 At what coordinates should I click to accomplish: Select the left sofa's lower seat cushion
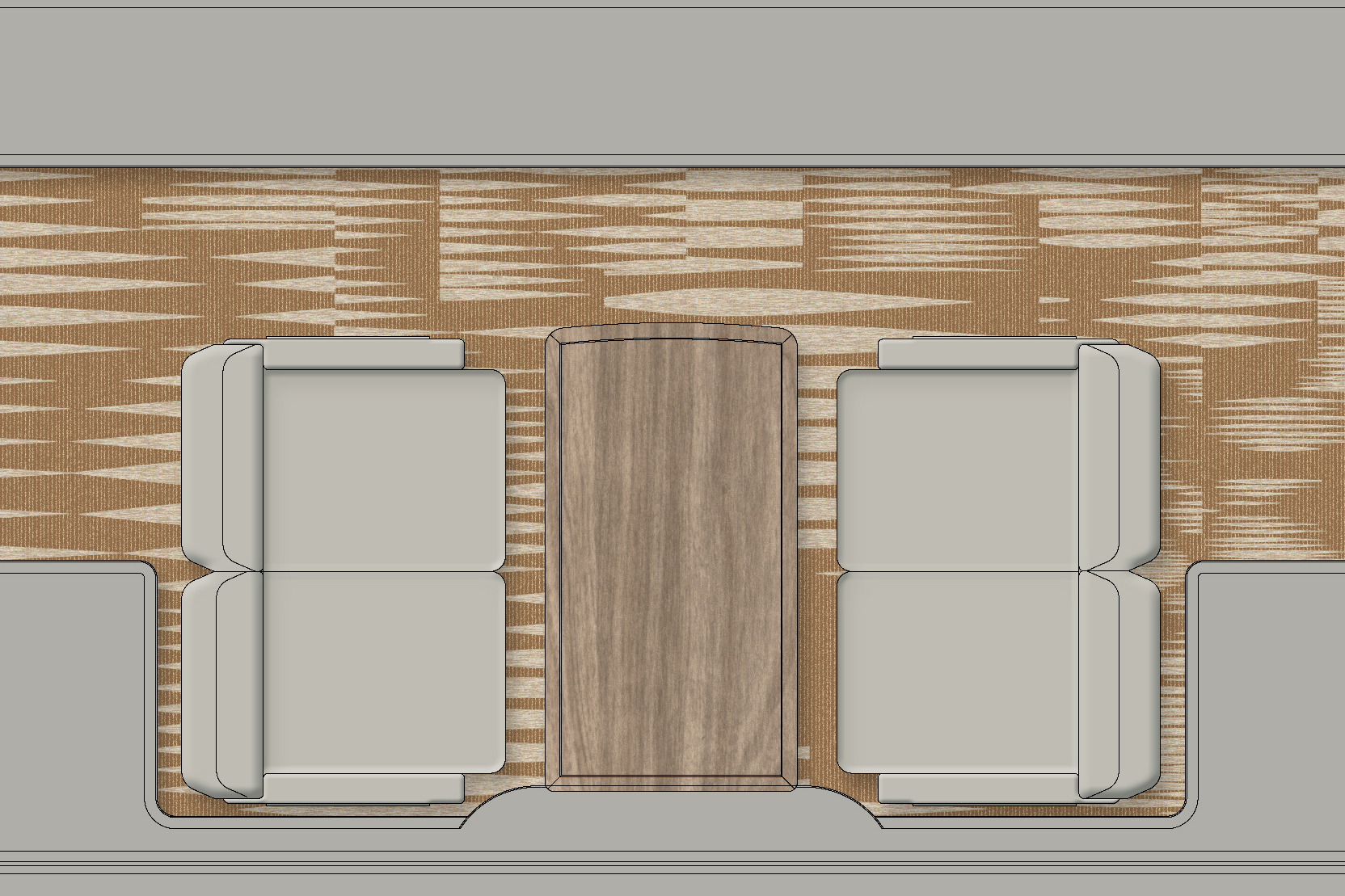384,671
